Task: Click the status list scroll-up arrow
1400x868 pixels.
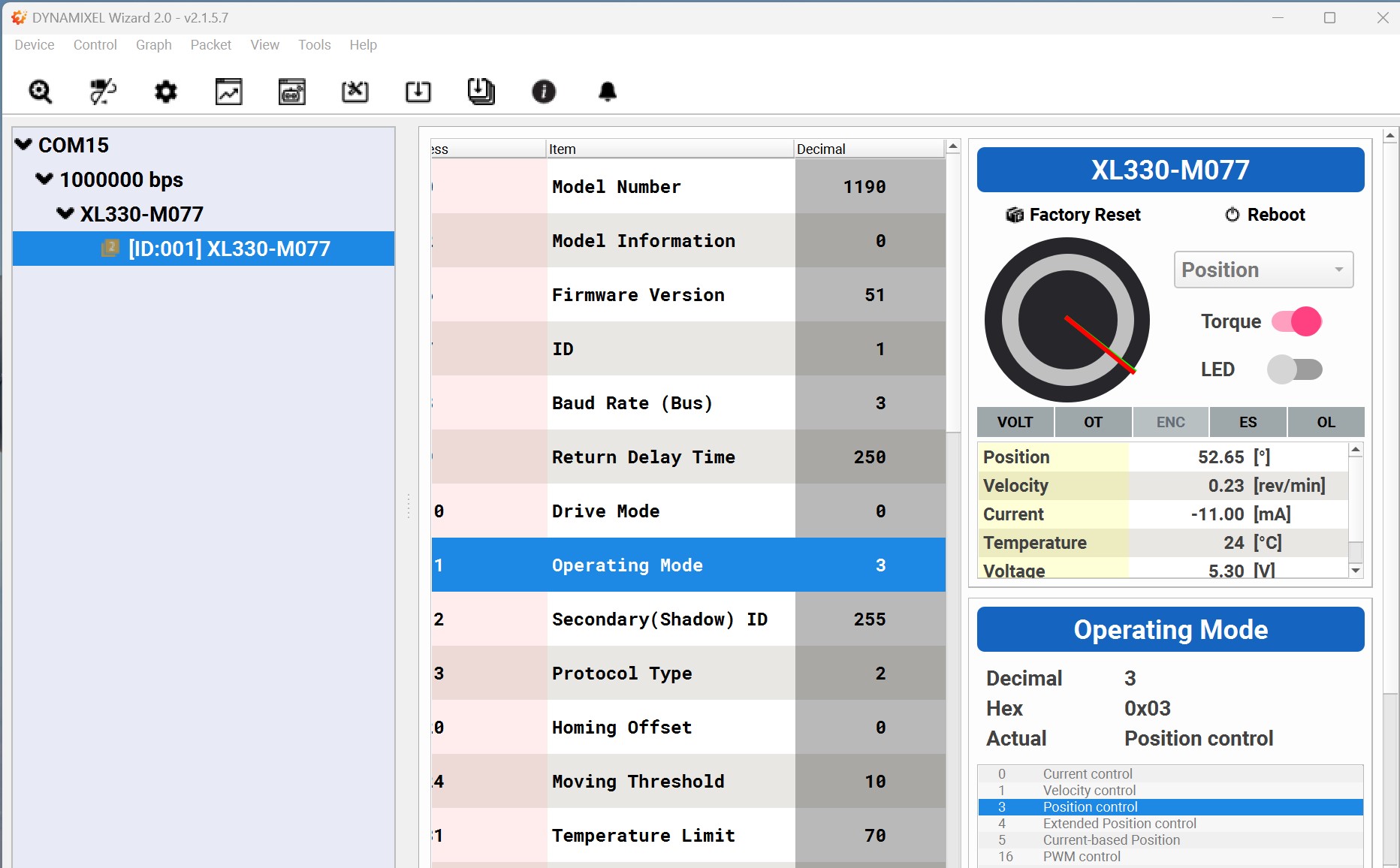Action: (x=1356, y=450)
